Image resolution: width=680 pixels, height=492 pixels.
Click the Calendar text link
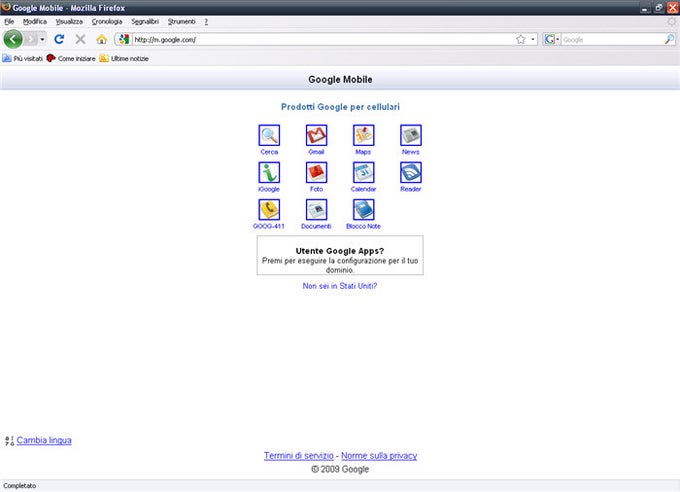(363, 189)
